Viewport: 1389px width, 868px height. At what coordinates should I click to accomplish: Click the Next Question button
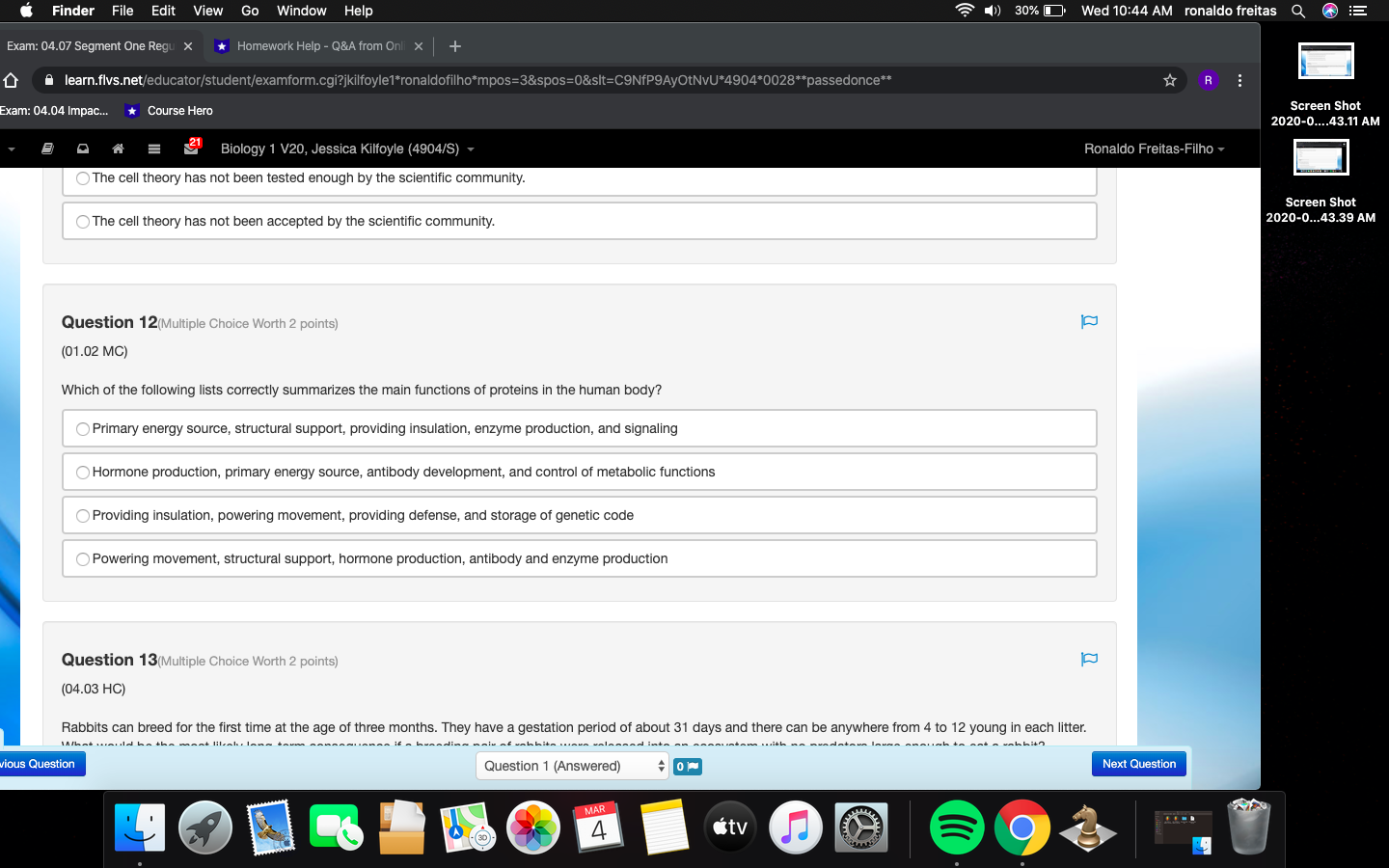coord(1138,764)
